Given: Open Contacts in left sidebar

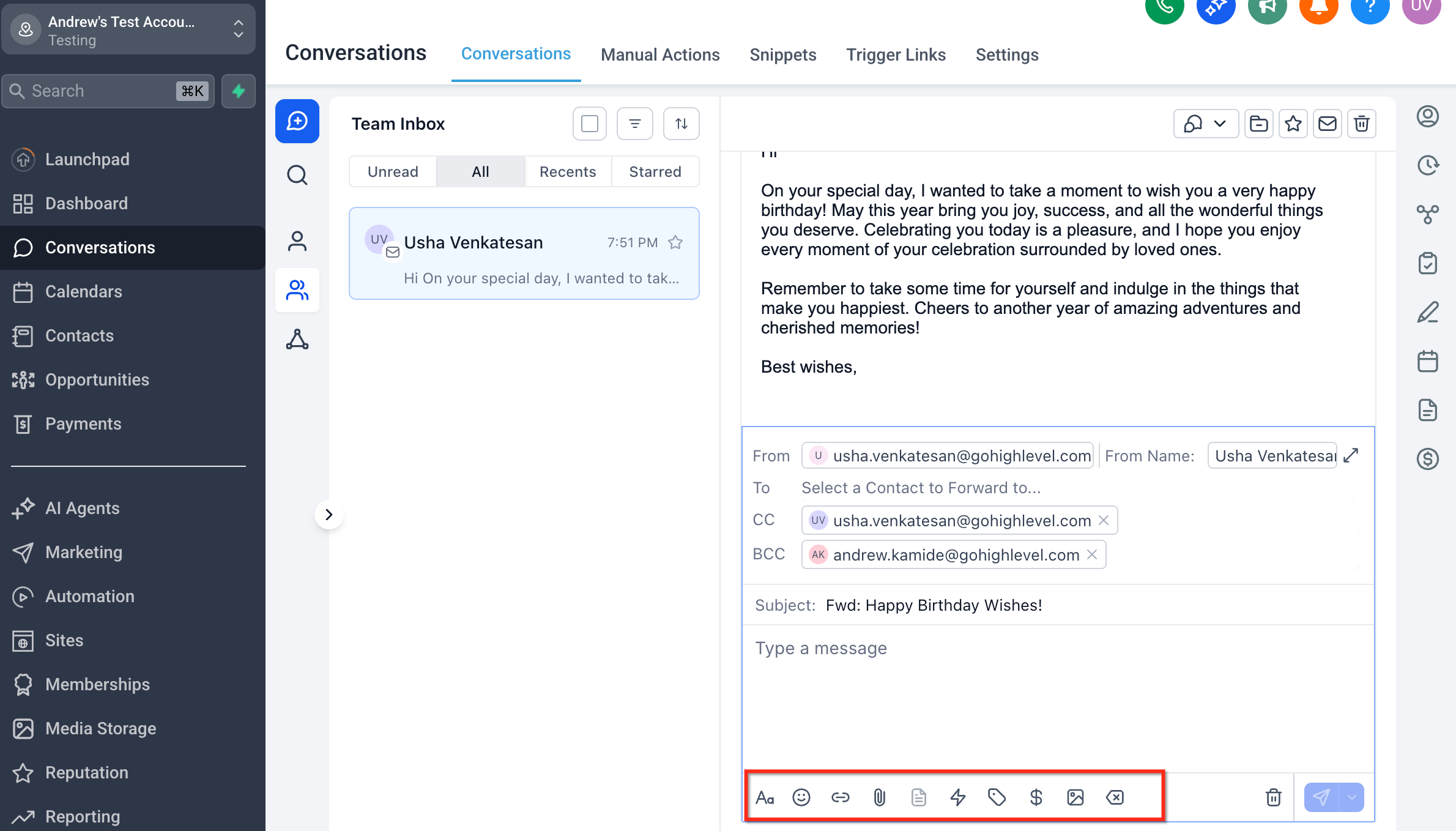Looking at the screenshot, I should pos(79,335).
